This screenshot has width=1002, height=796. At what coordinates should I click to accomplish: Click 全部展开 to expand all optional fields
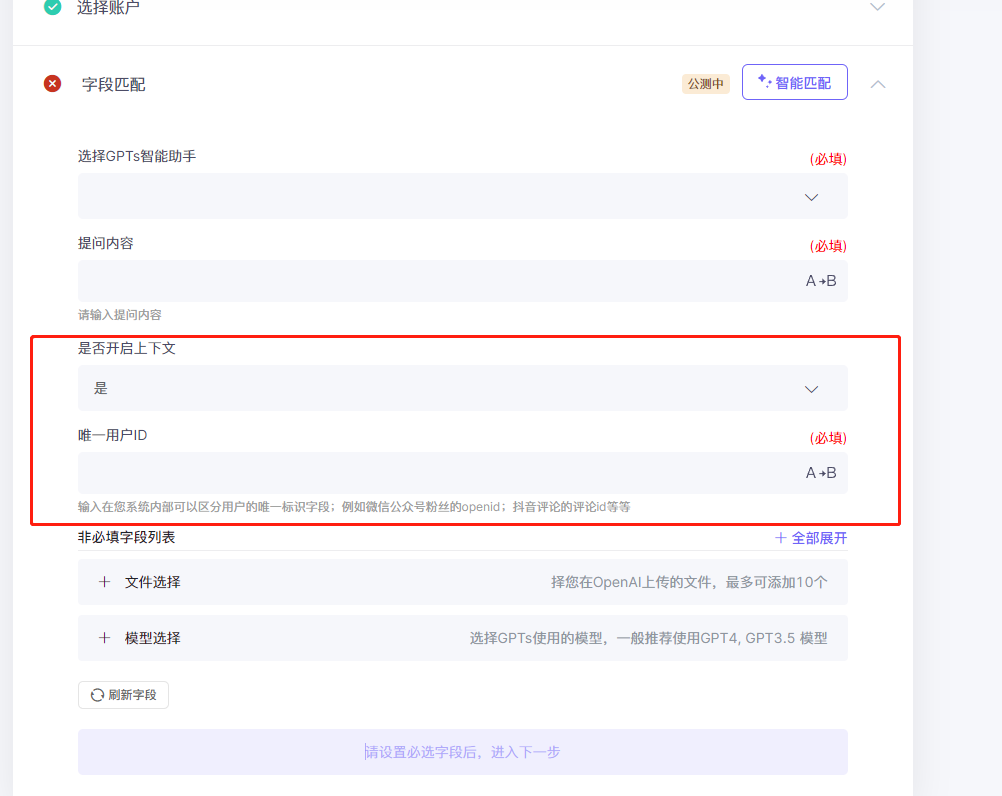click(811, 538)
